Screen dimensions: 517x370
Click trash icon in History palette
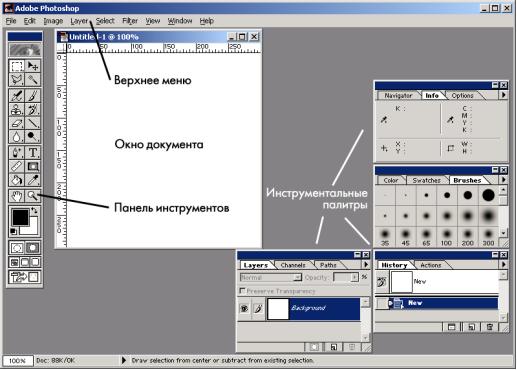tap(490, 327)
